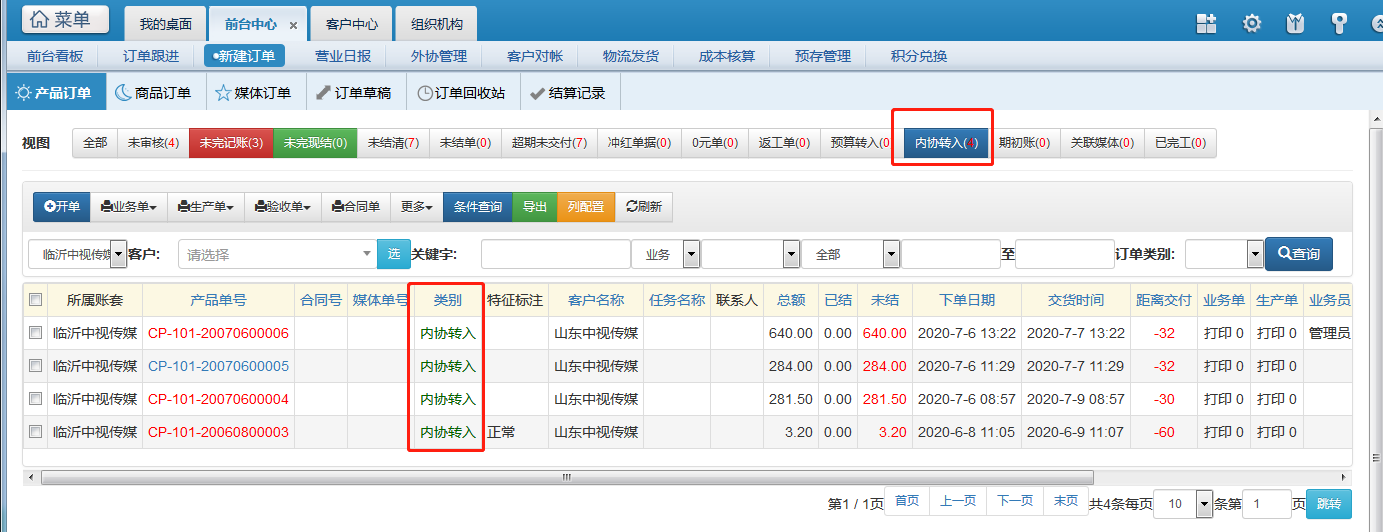Image resolution: width=1383 pixels, height=532 pixels.
Task: Open 订单跟进 menu item
Action: pos(151,56)
